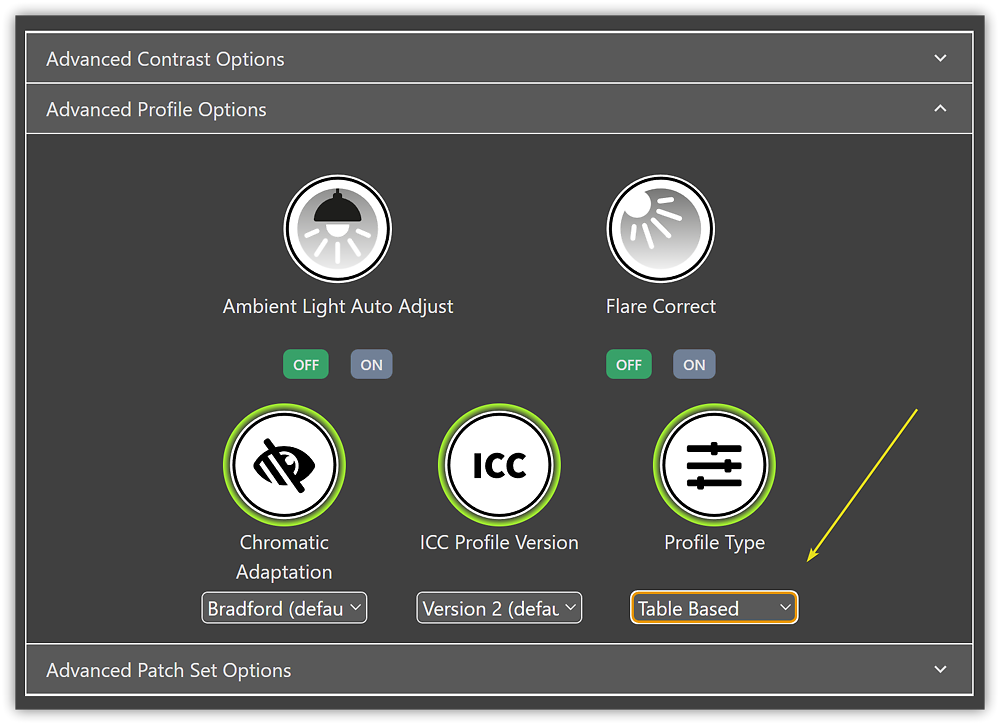This screenshot has height=725, width=1000.
Task: Collapse the Advanced Profile Options section
Action: pos(500,108)
